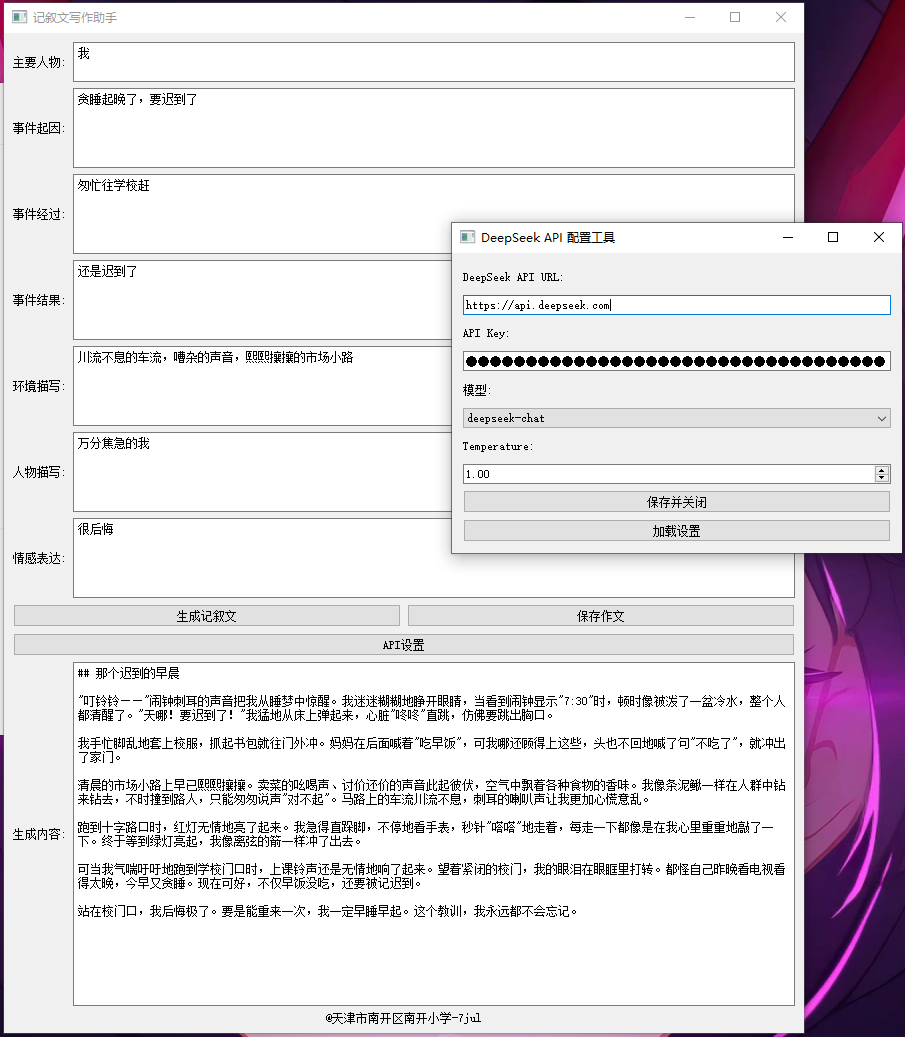905x1037 pixels.
Task: Decrease Temperature with the down arrow
Action: (x=881, y=479)
